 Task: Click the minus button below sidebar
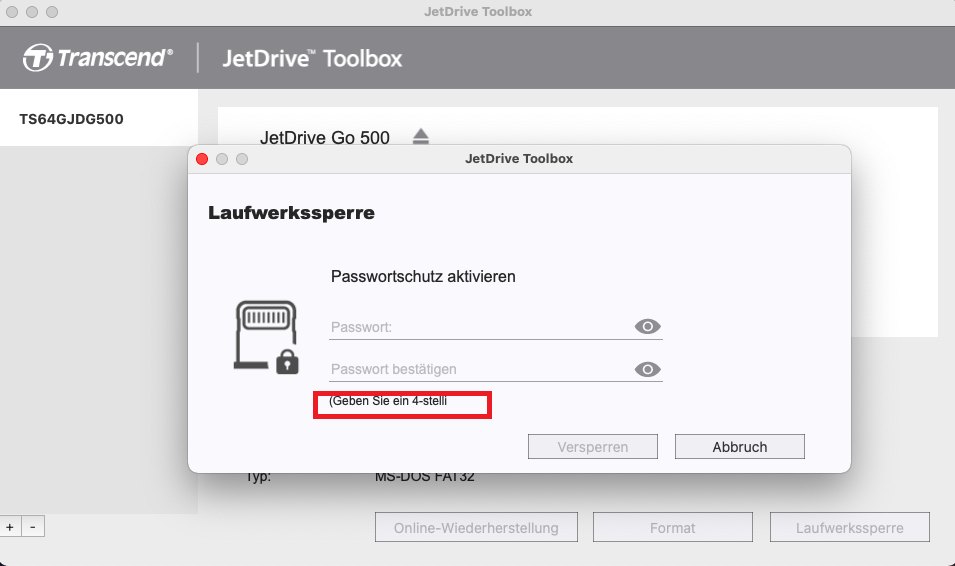(x=33, y=527)
